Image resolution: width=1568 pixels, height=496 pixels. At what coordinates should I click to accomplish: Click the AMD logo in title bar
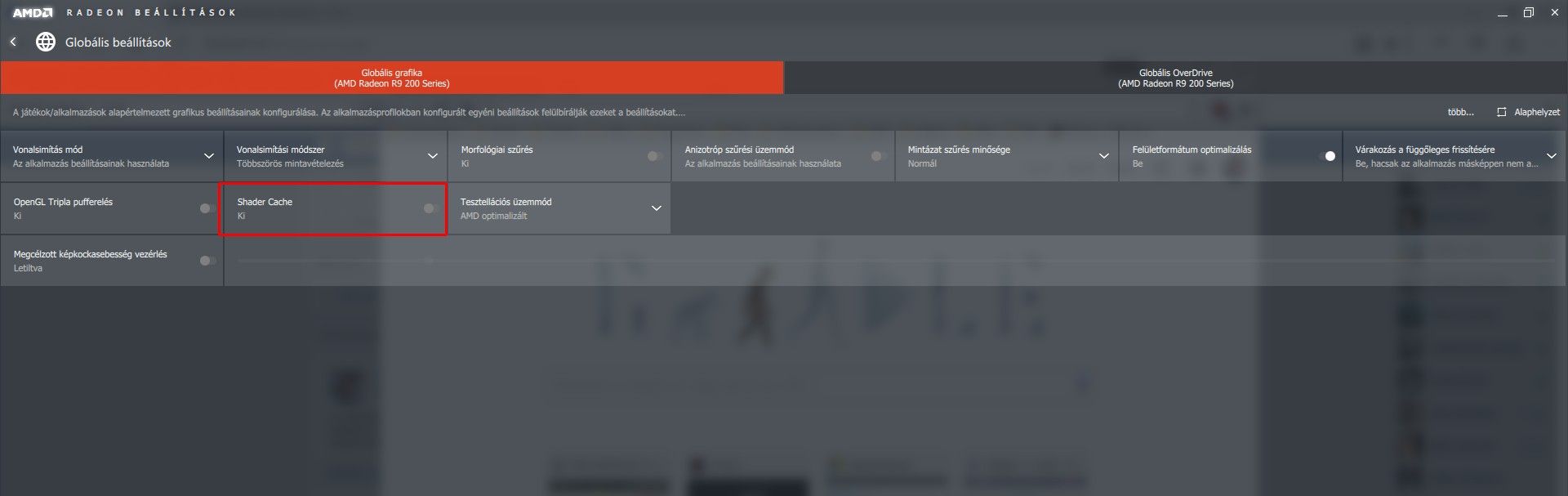coord(33,12)
